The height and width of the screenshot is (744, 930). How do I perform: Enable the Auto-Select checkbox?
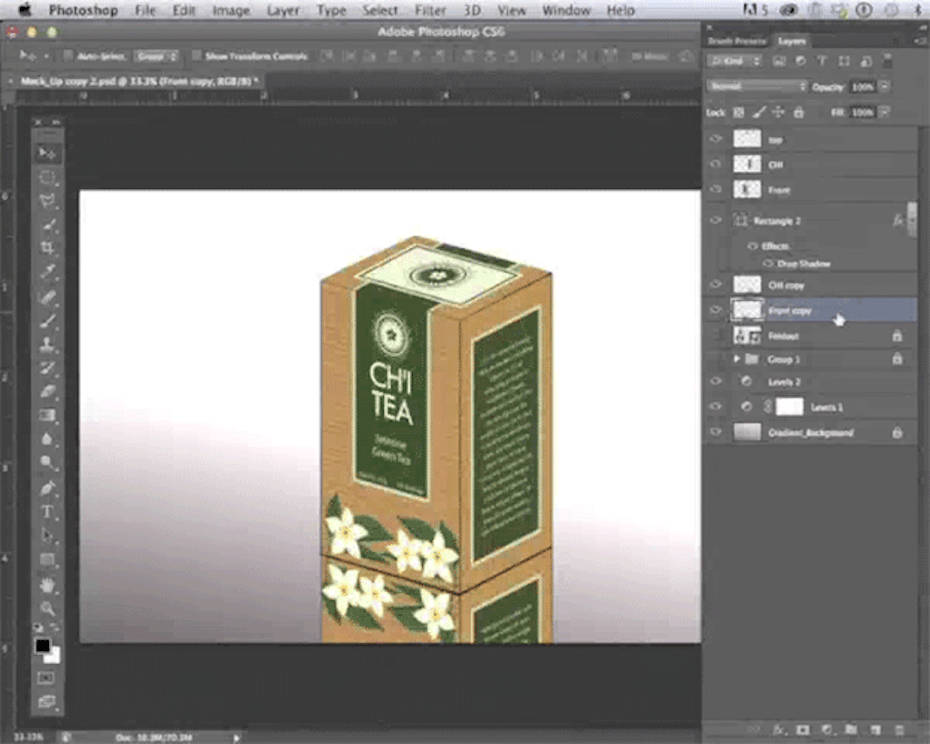point(68,56)
